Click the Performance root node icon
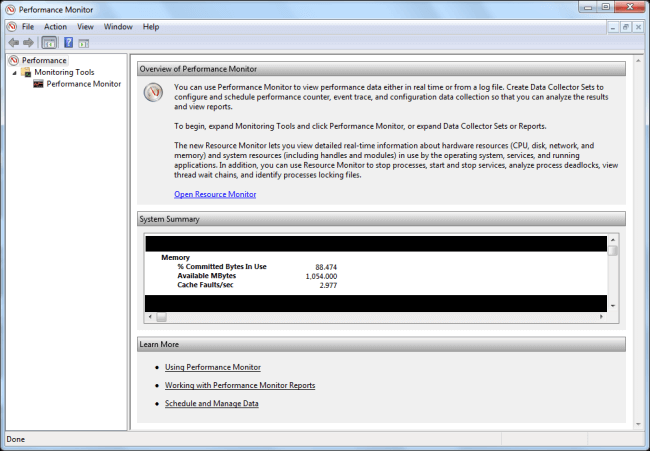 (x=14, y=61)
